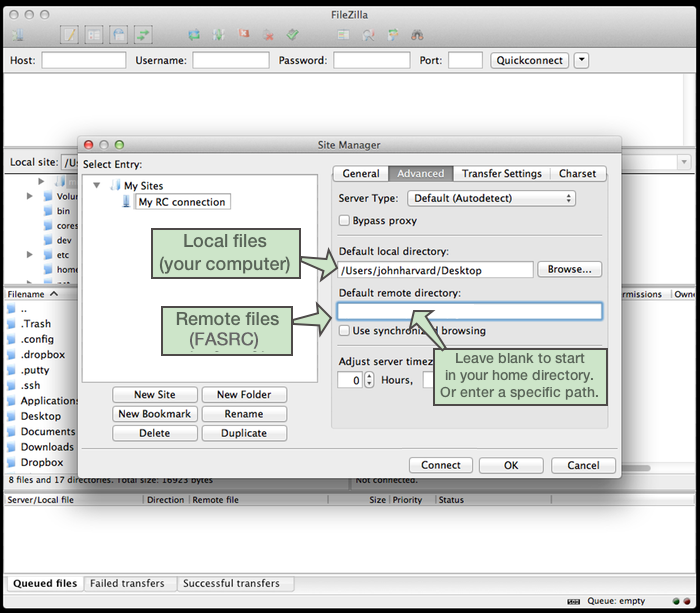
Task: Click the binoculars file search icon
Action: pyautogui.click(x=417, y=35)
